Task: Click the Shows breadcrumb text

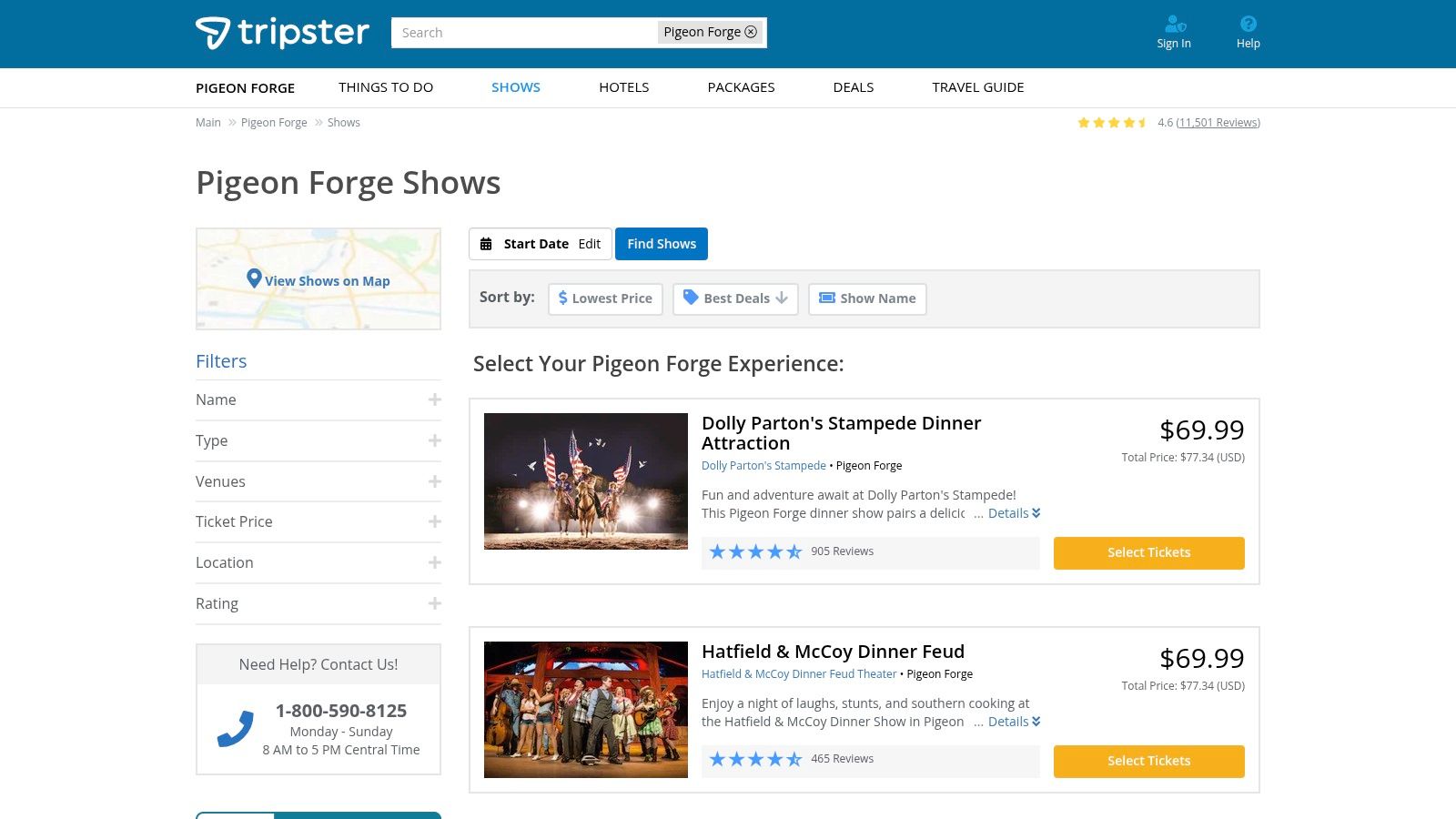Action: tap(344, 123)
